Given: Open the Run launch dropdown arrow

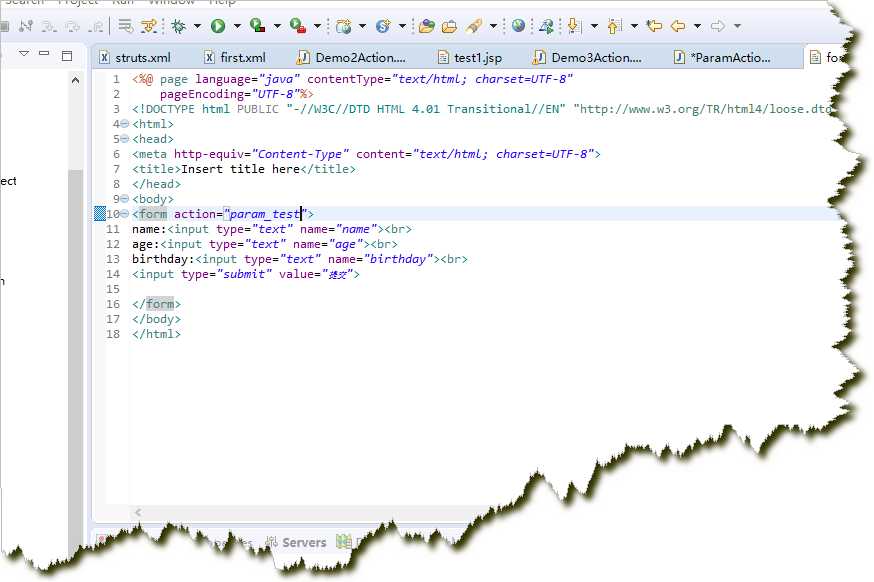Looking at the screenshot, I should (x=237, y=26).
